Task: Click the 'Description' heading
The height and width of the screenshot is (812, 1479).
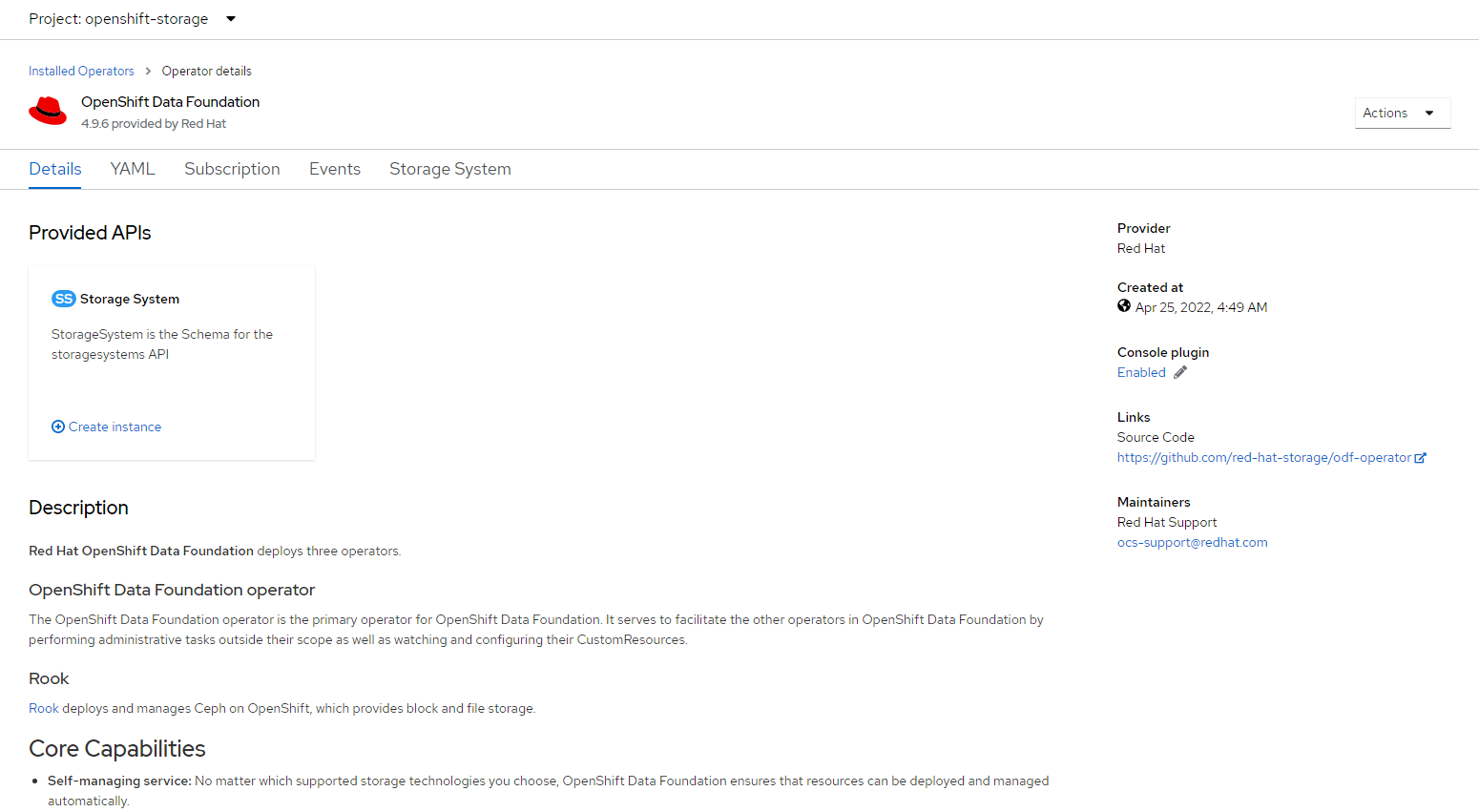Action: [x=78, y=508]
